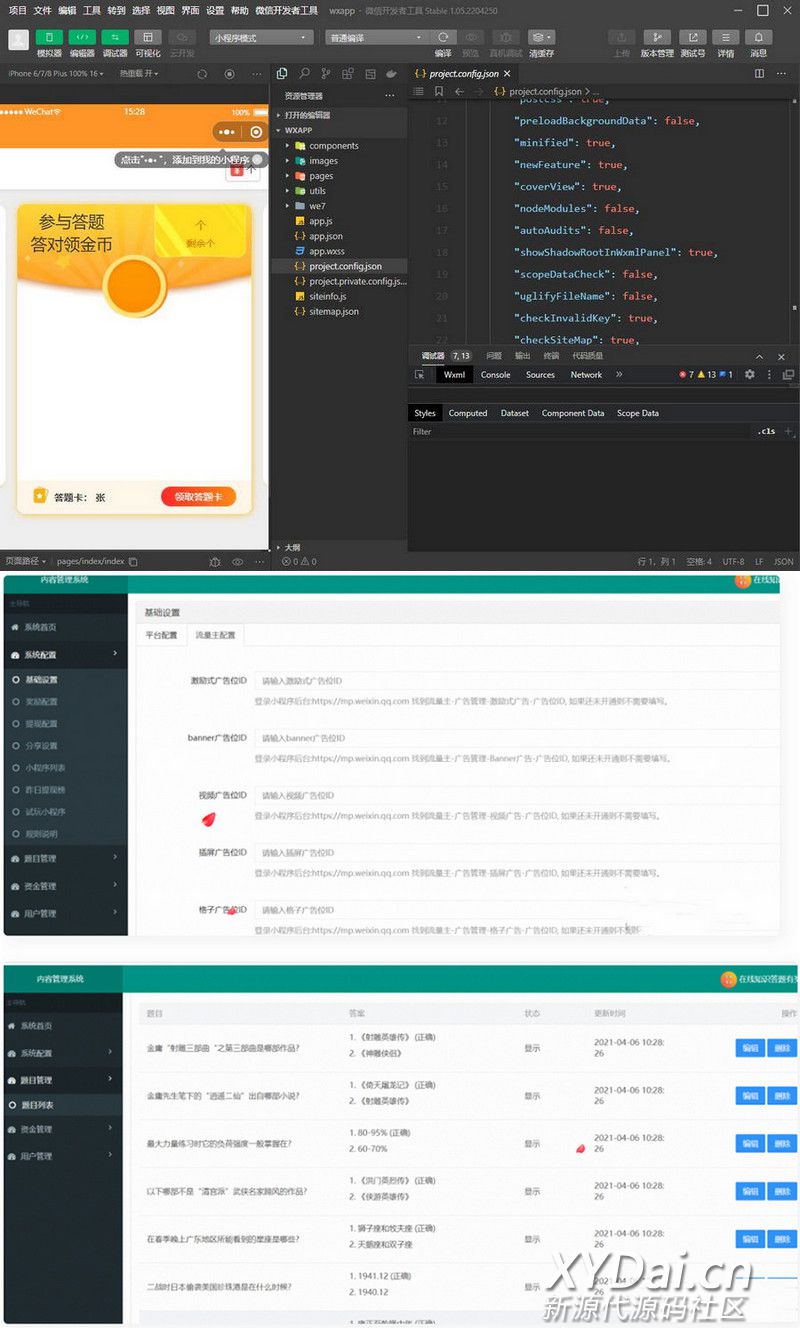Click 编辑 button for first question row
Viewport: 800px width, 1328px height.
pos(748,1048)
